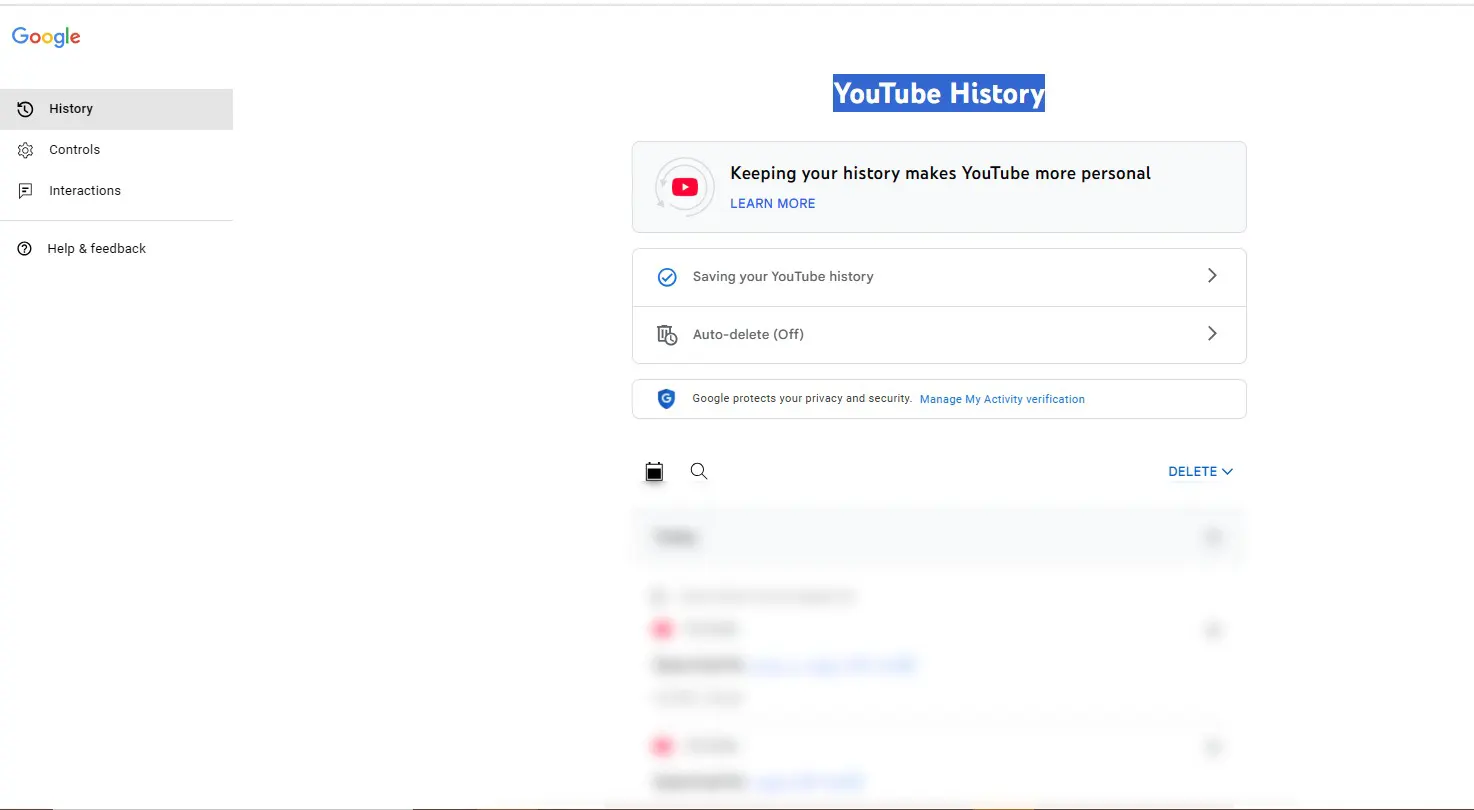
Task: Expand the Auto-delete row chevron arrow
Action: 1212,334
